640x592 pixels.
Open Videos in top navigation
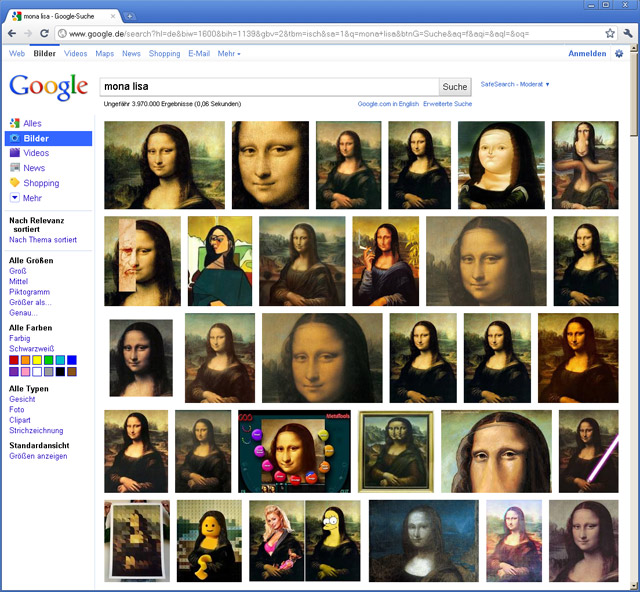click(x=76, y=53)
